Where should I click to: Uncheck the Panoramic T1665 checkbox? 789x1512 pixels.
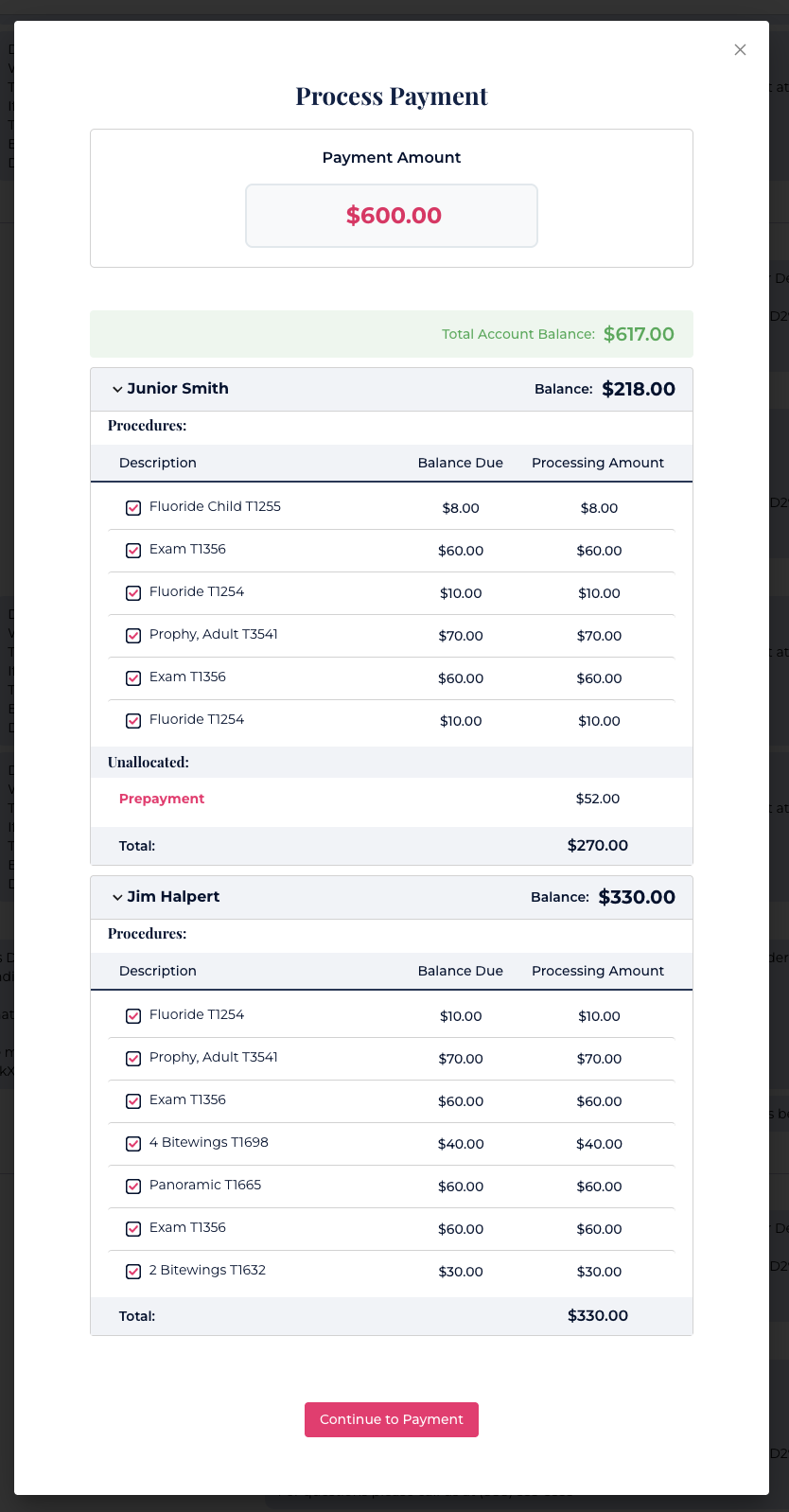pyautogui.click(x=133, y=1187)
